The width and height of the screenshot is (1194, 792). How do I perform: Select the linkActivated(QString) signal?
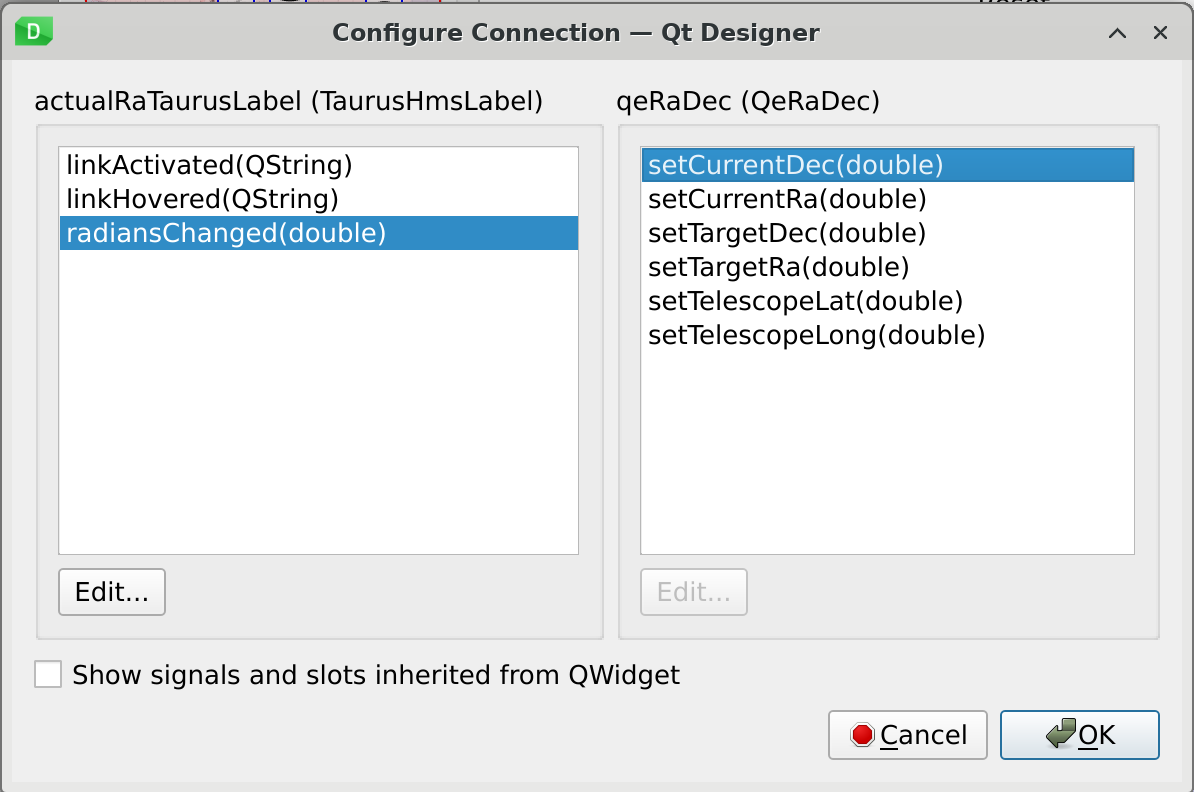click(x=207, y=164)
